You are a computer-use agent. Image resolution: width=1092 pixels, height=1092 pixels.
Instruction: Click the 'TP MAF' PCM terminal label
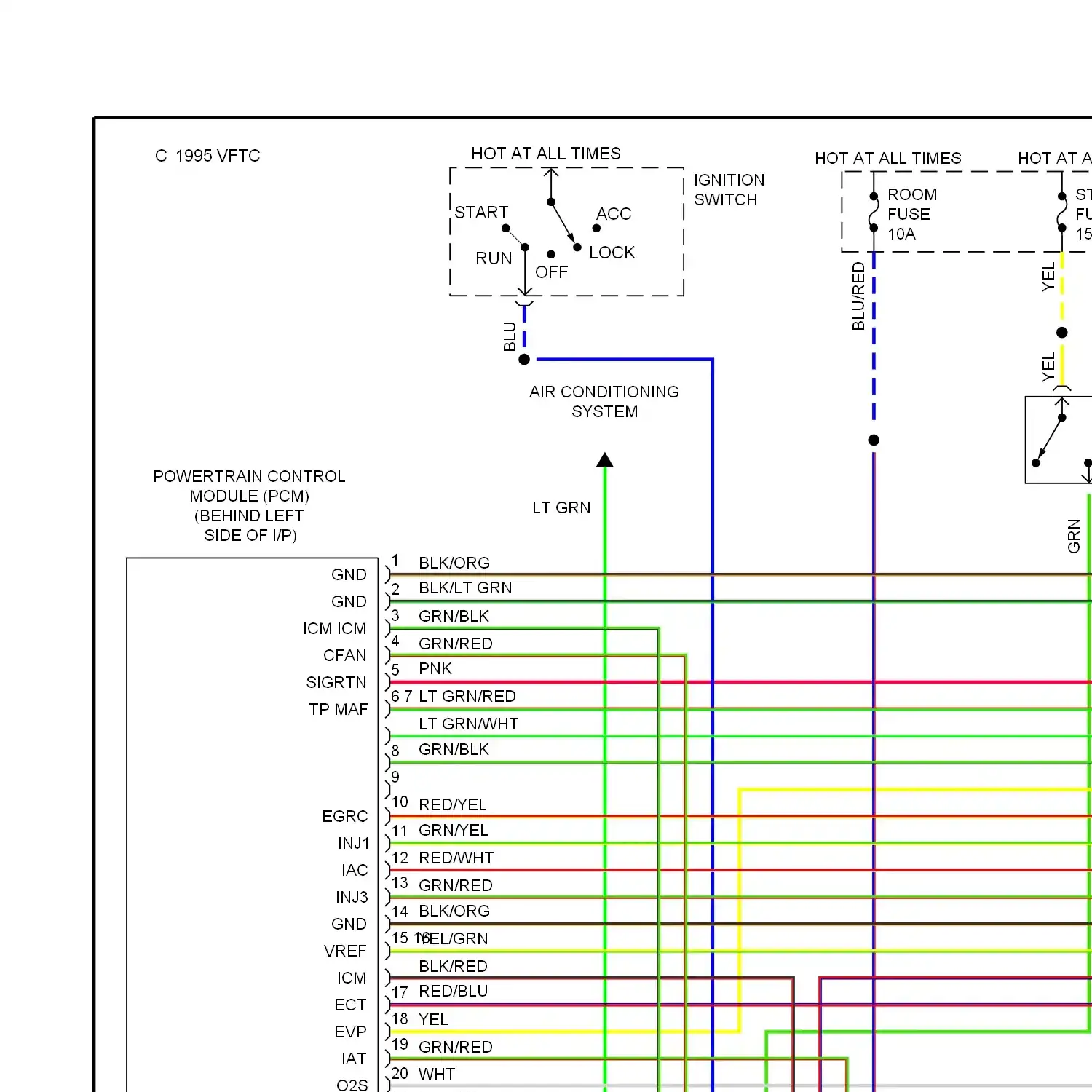point(339,710)
